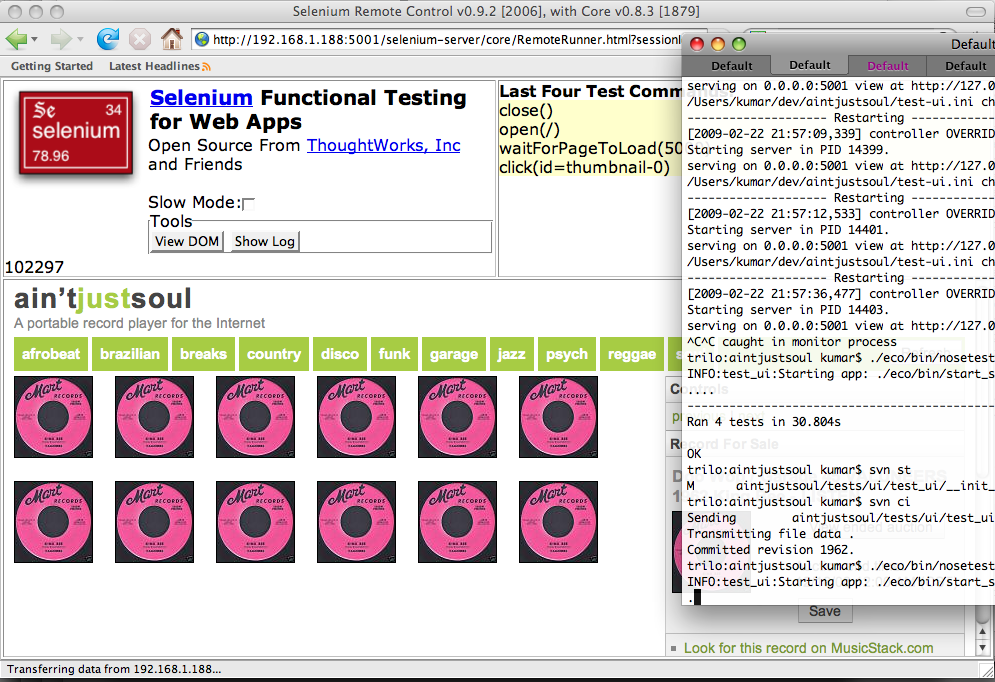
Task: Click the View DOM button
Action: point(187,241)
